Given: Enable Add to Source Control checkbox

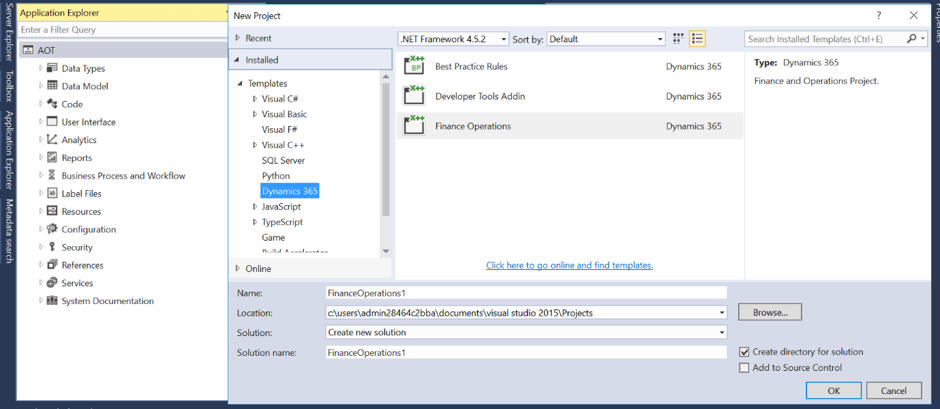Looking at the screenshot, I should pyautogui.click(x=744, y=368).
